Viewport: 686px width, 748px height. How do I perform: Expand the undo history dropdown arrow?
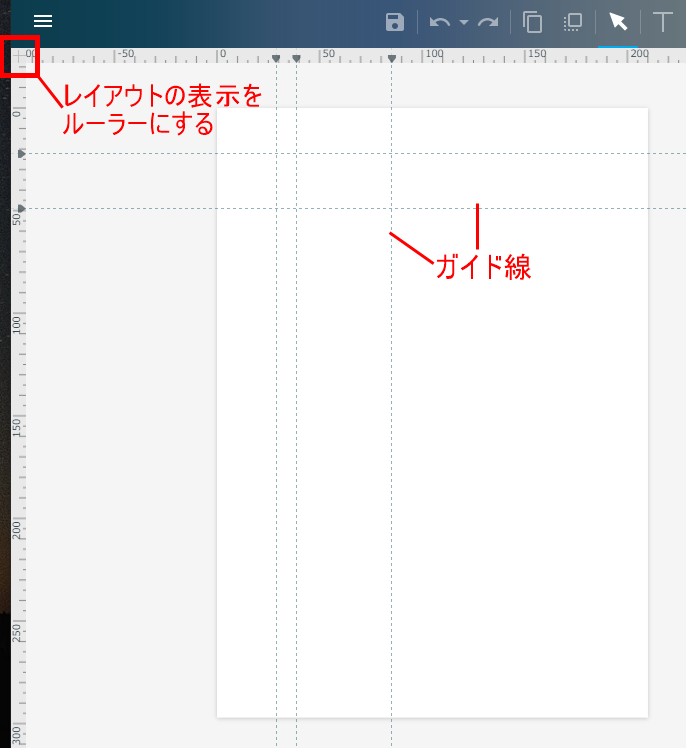tap(464, 23)
